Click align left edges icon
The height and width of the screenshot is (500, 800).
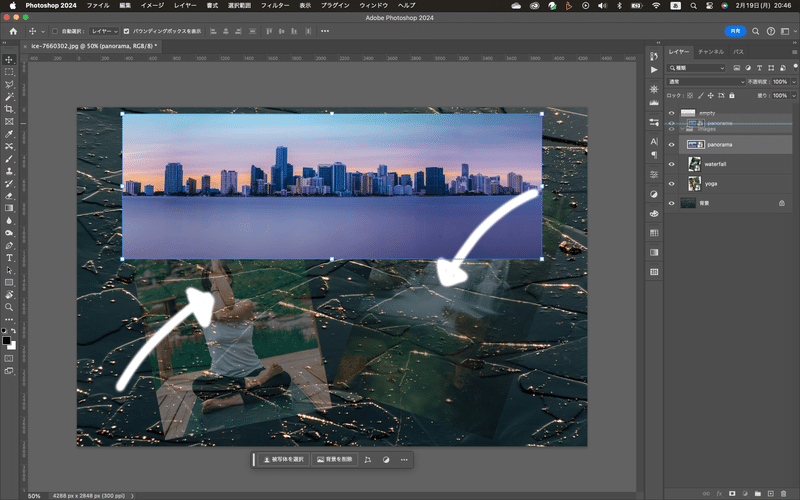point(213,31)
